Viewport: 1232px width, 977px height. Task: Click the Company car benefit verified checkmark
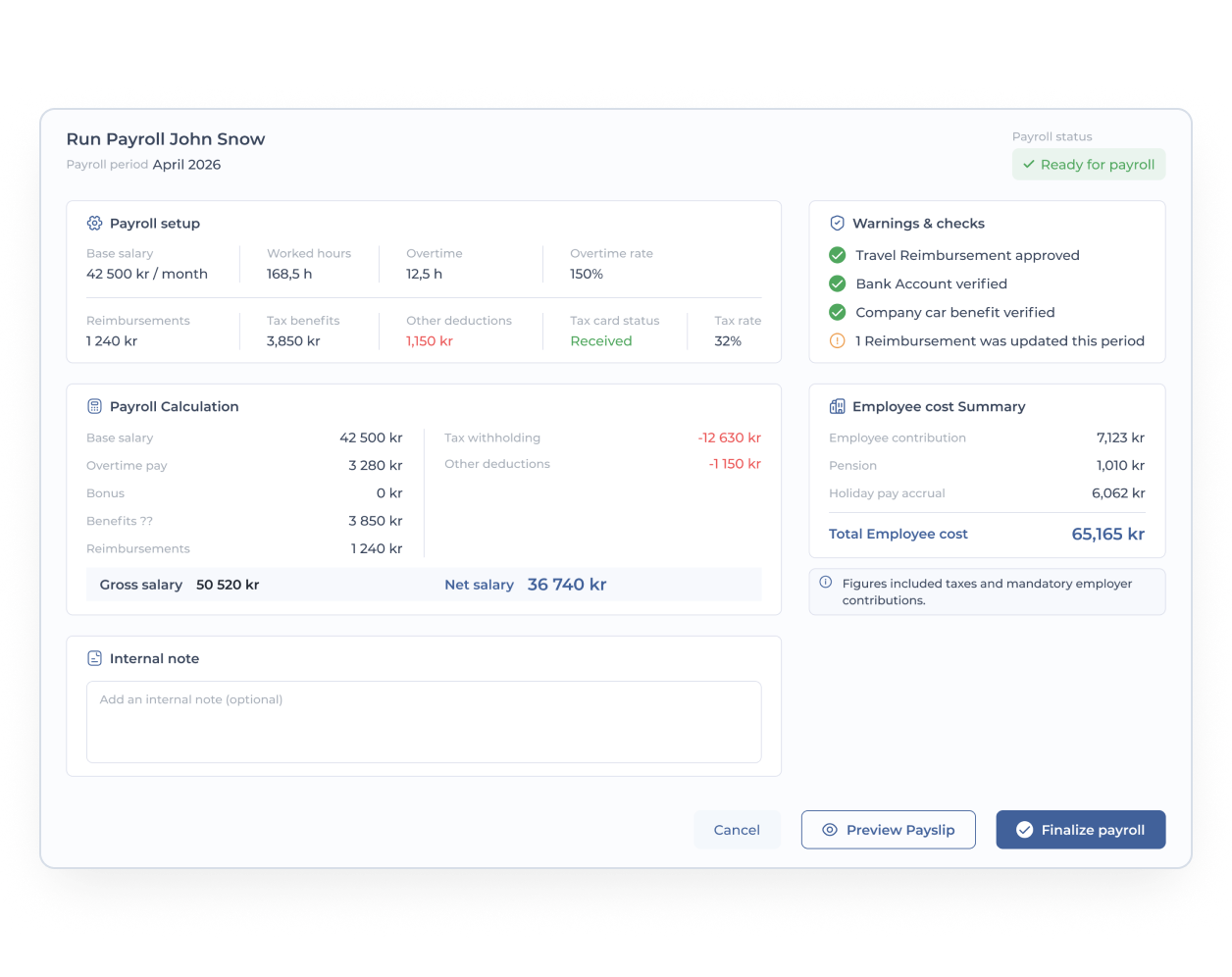pyautogui.click(x=837, y=312)
